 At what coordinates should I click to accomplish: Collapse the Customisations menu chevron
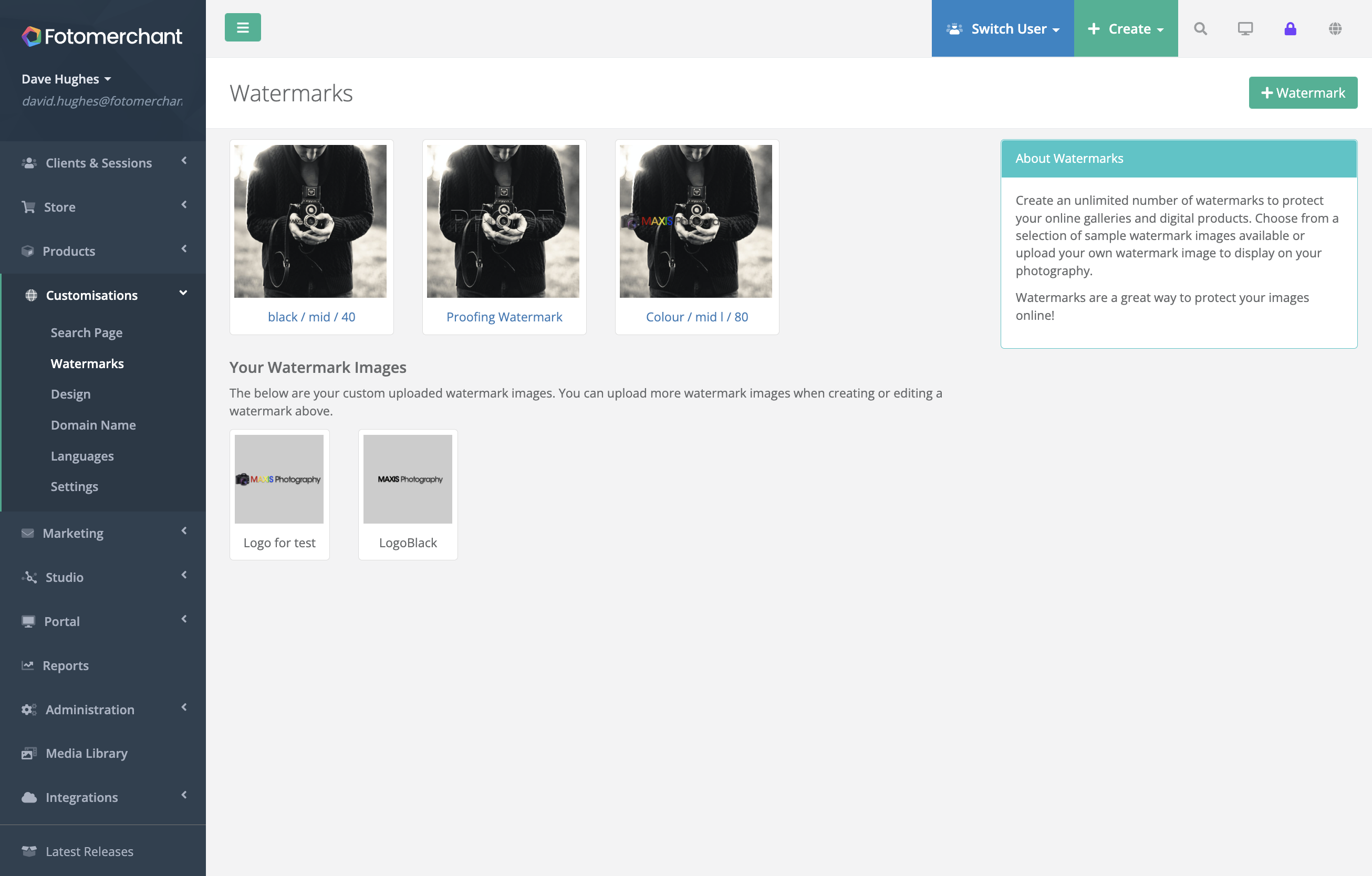(183, 294)
